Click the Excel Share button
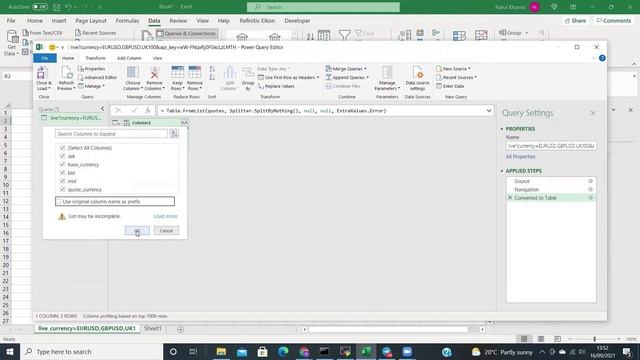Screen dimensions: 640x360 click(x=575, y=21)
